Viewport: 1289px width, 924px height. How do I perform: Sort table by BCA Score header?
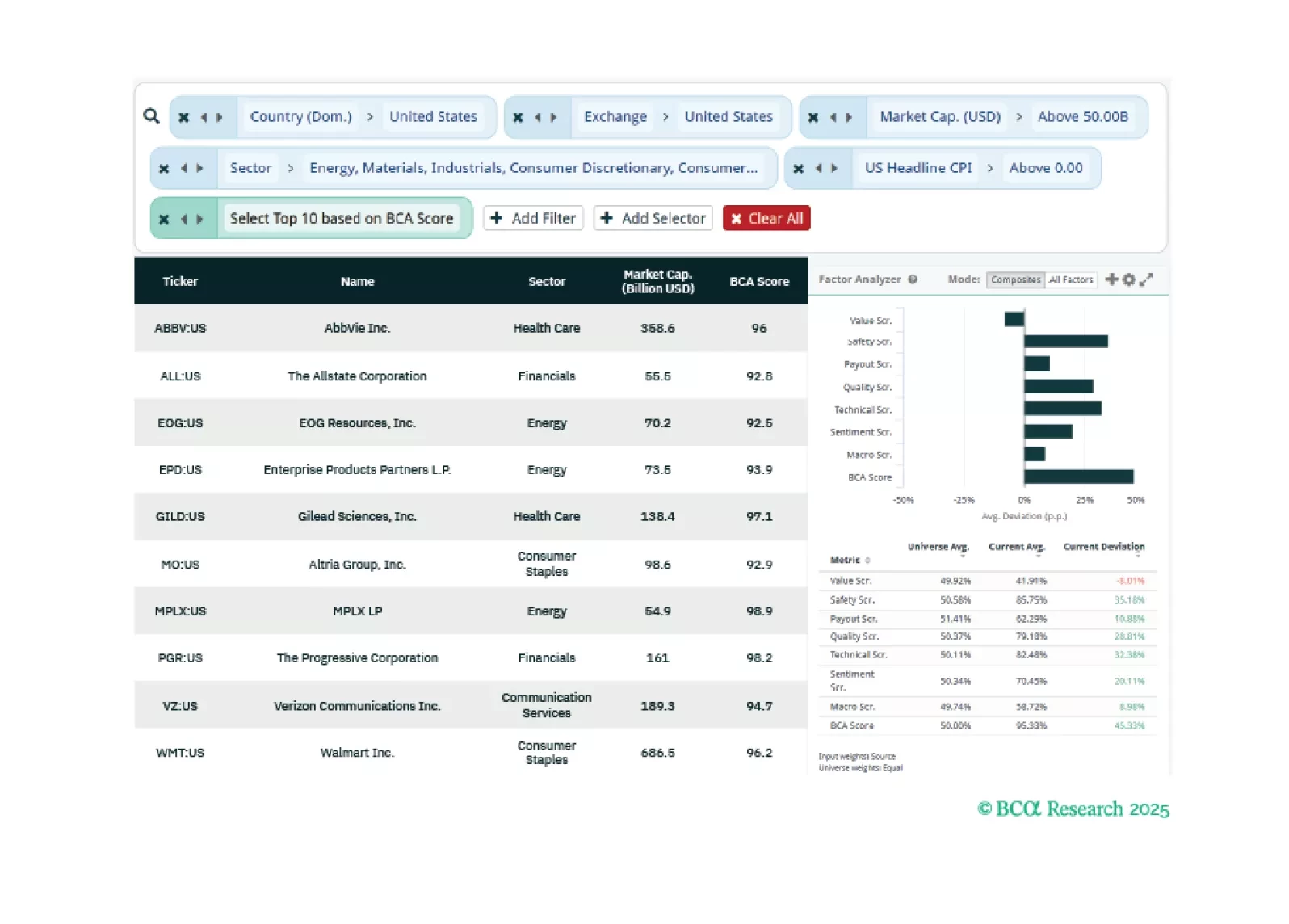758,282
